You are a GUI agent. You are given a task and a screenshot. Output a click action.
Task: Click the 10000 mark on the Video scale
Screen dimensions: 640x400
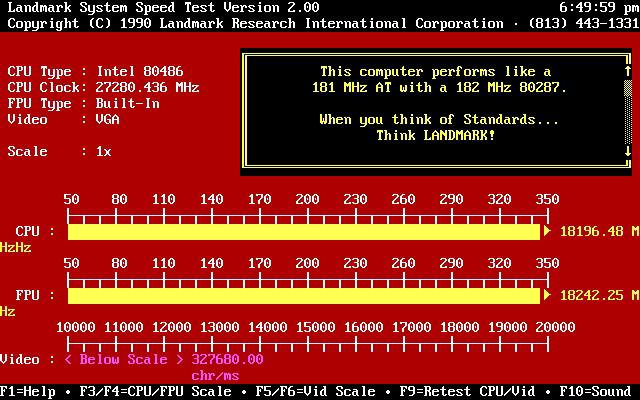tap(76, 327)
